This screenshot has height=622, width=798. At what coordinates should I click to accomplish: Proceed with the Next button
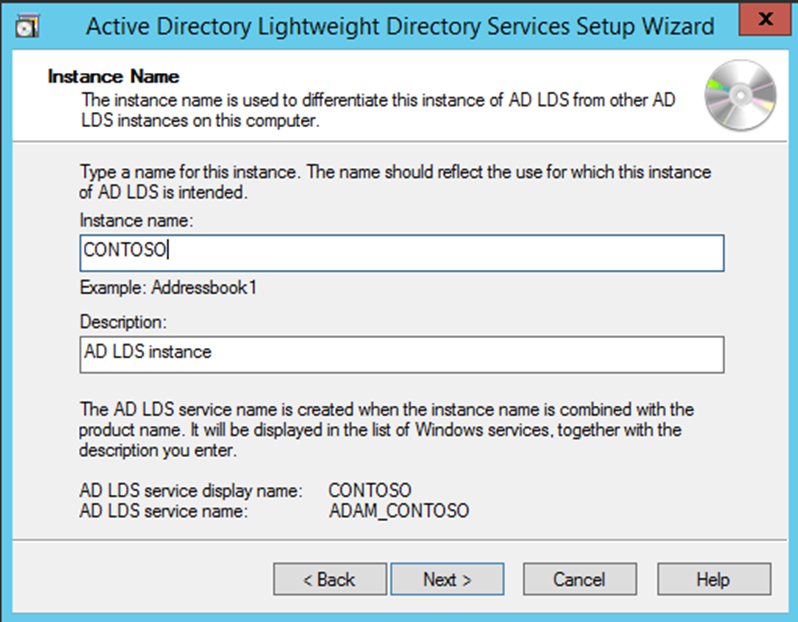pyautogui.click(x=447, y=579)
